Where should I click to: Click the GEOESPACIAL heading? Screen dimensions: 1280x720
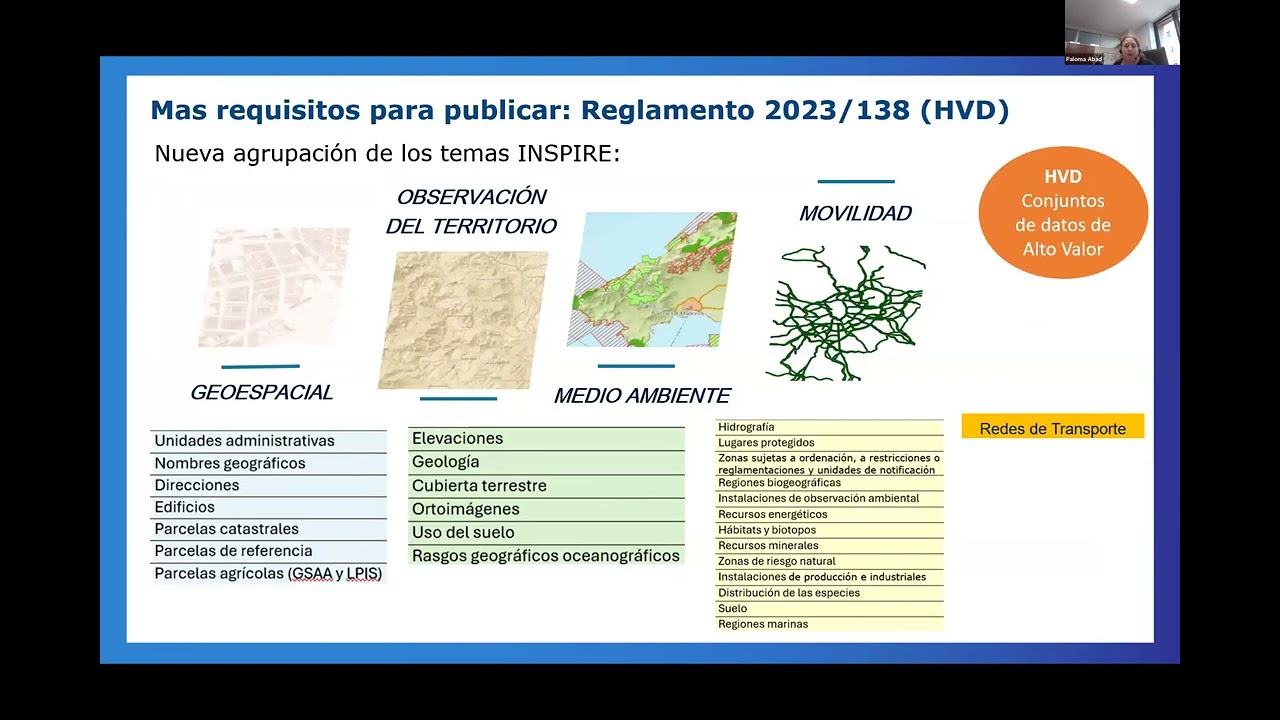click(261, 393)
